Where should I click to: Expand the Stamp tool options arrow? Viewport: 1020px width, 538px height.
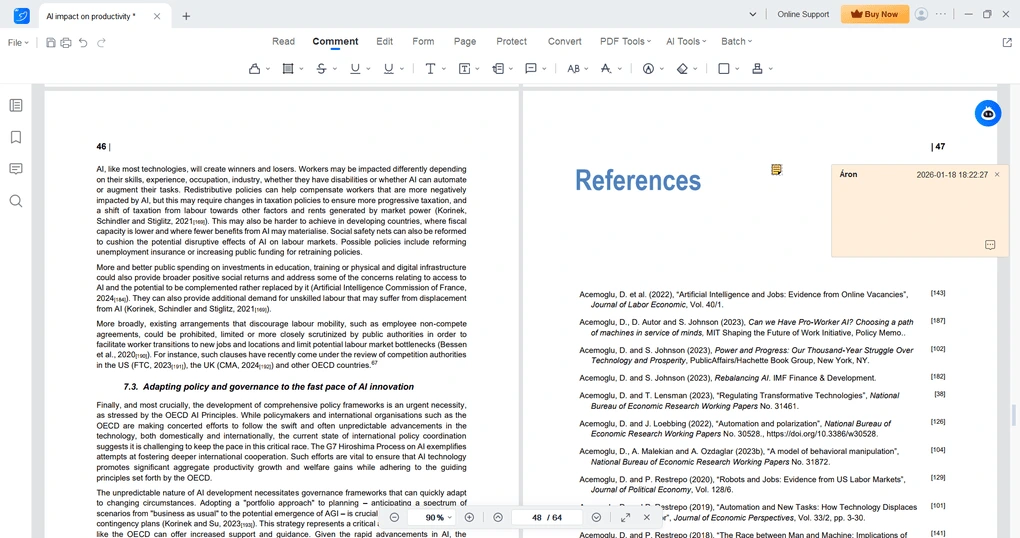[771, 69]
